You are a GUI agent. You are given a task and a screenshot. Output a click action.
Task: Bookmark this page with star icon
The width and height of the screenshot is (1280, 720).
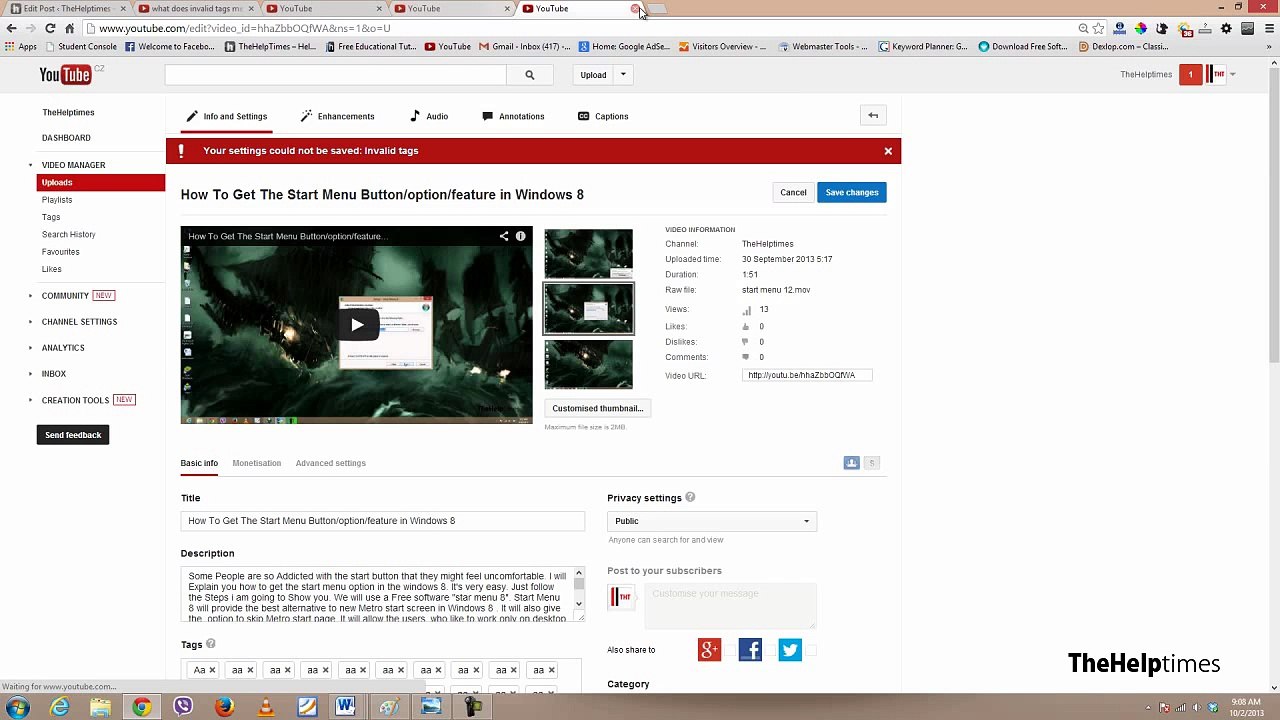click(x=1099, y=28)
